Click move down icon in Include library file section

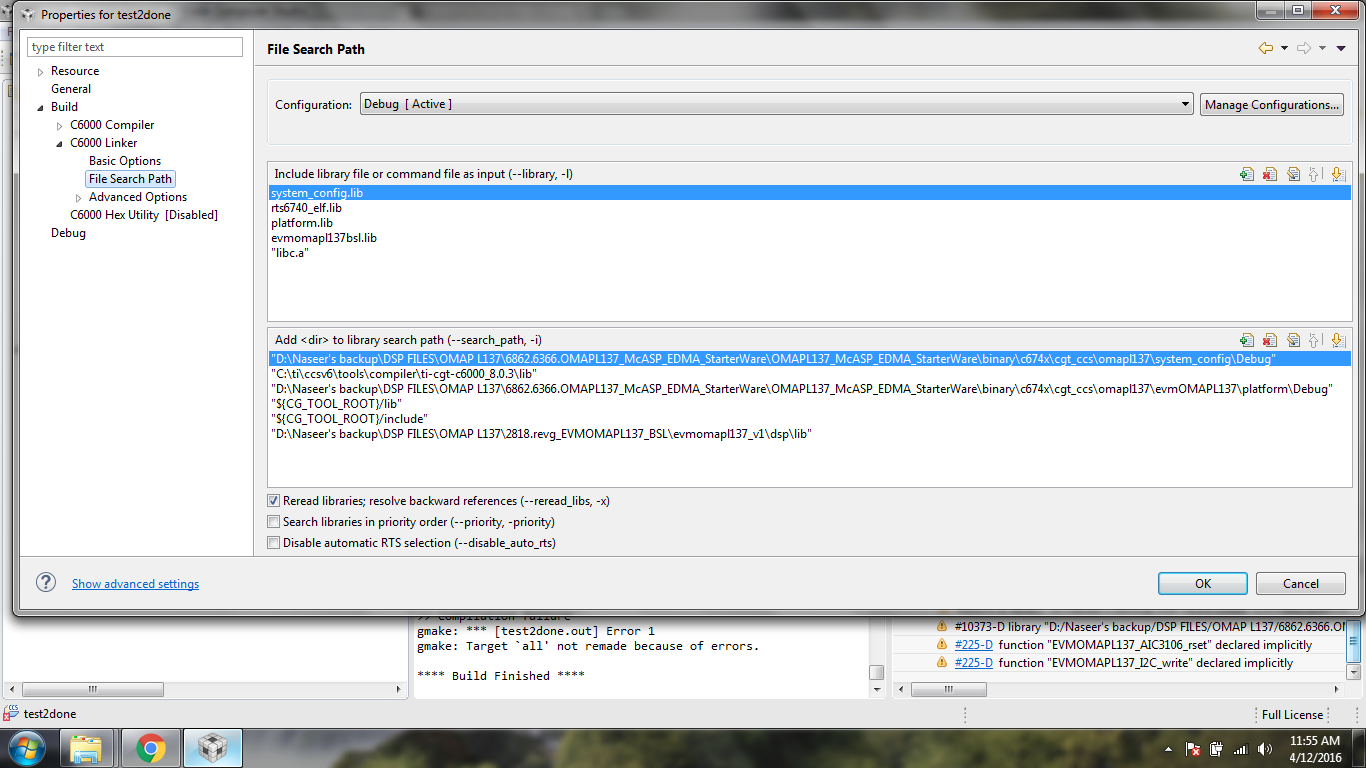point(1337,174)
